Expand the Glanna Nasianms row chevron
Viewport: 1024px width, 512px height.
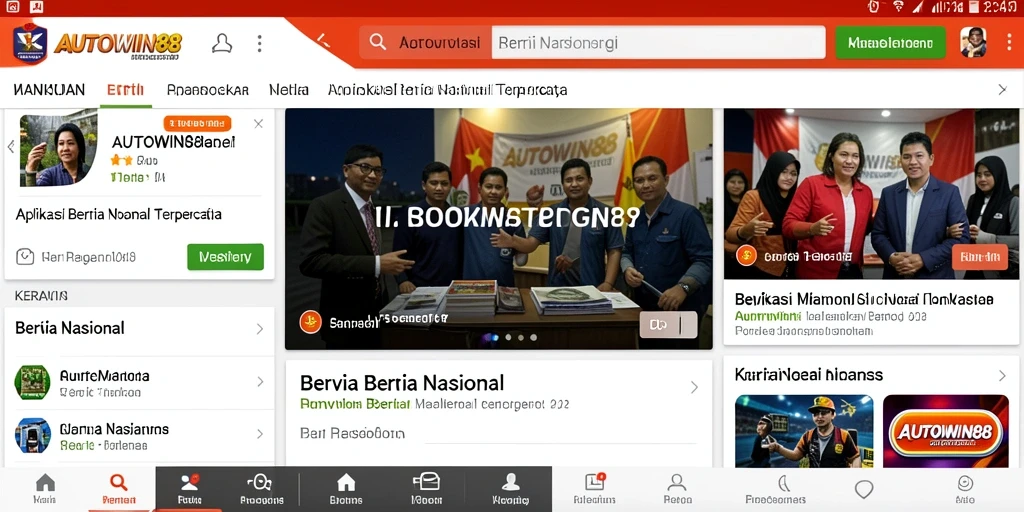(x=259, y=434)
